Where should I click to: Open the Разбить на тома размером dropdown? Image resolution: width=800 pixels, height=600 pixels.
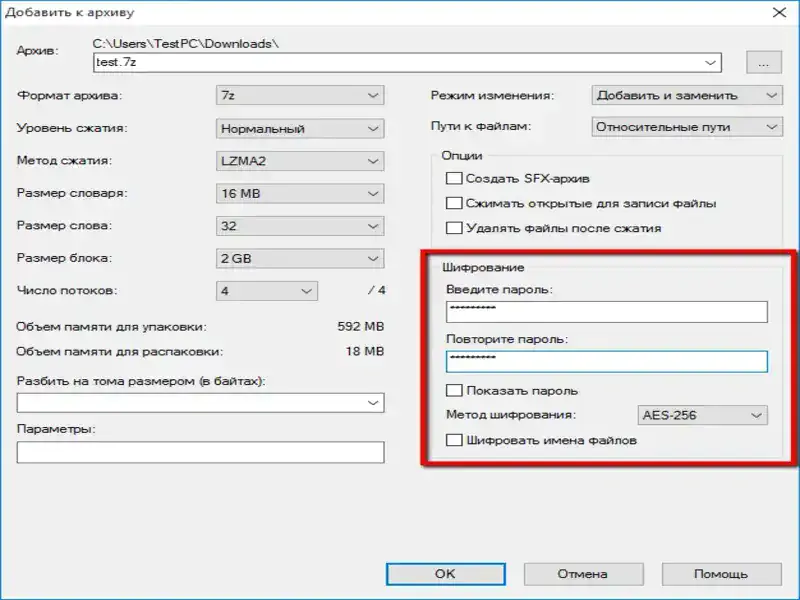point(201,403)
